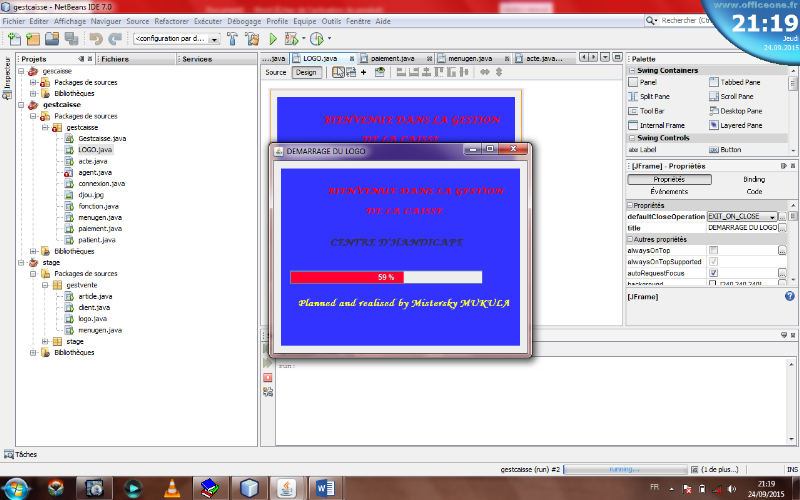The width and height of the screenshot is (800, 500).
Task: Toggle the background property checkbox
Action: (x=713, y=283)
